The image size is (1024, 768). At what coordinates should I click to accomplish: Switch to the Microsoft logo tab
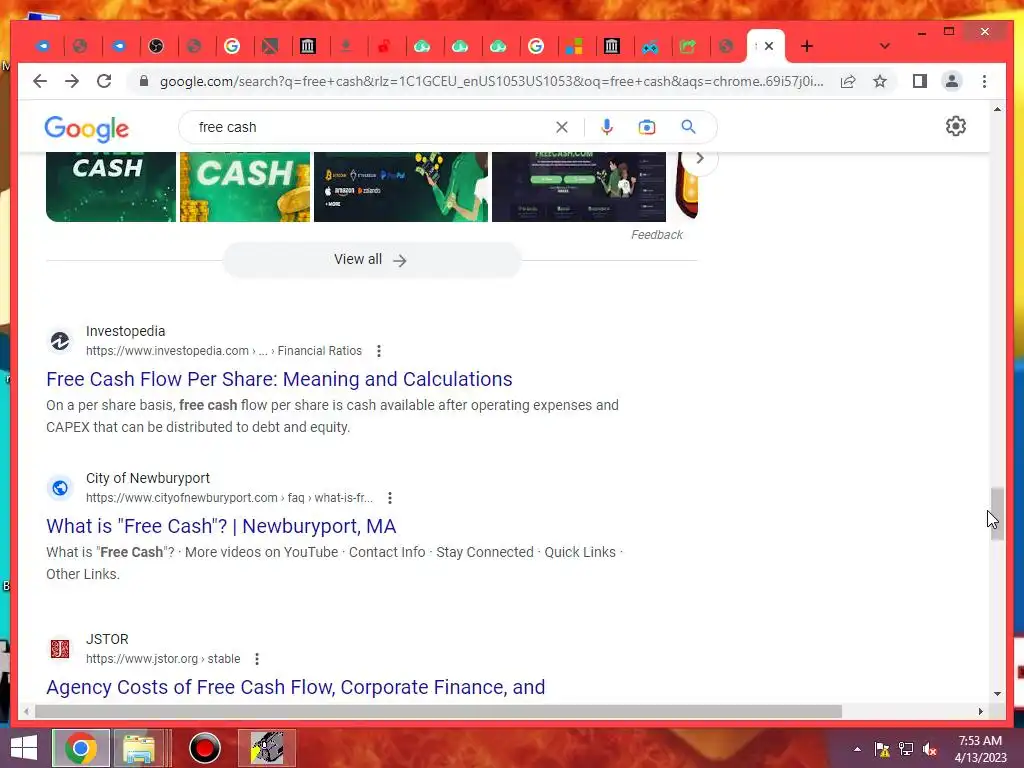(574, 46)
